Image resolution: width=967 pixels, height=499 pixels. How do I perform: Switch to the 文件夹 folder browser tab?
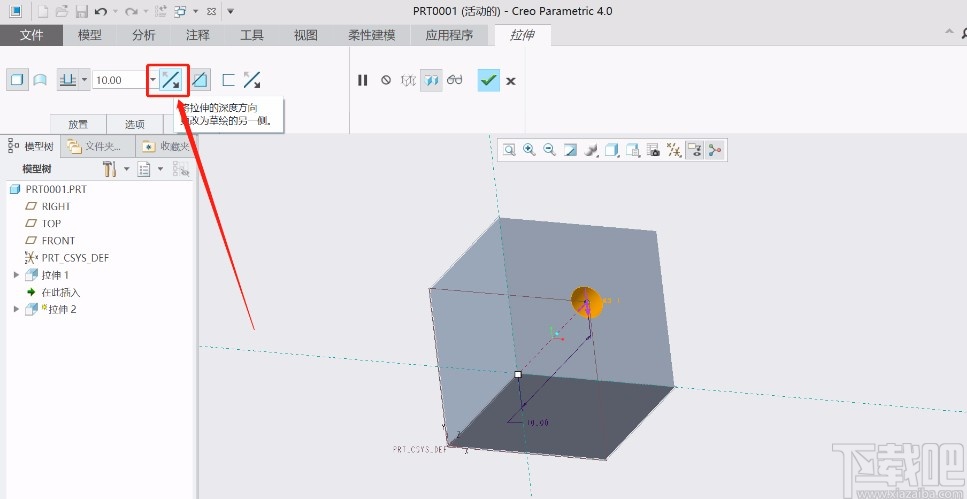coord(99,146)
